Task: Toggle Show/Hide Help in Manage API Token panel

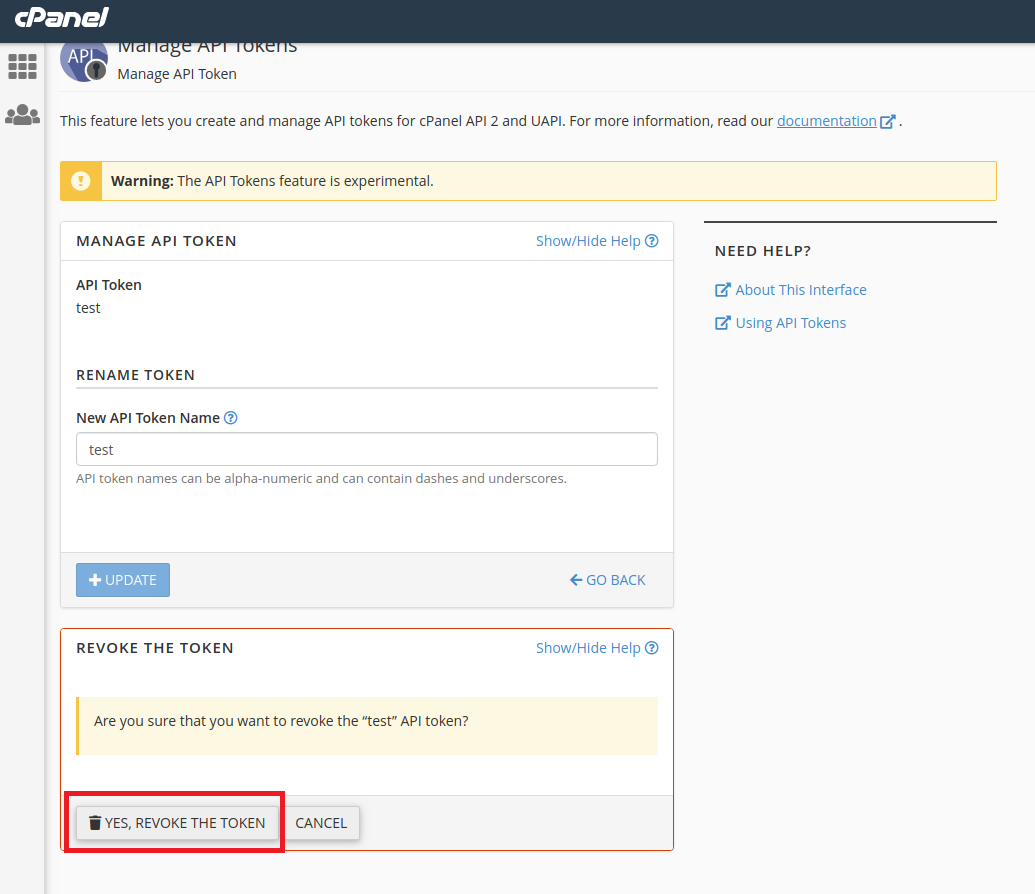Action: pos(587,240)
